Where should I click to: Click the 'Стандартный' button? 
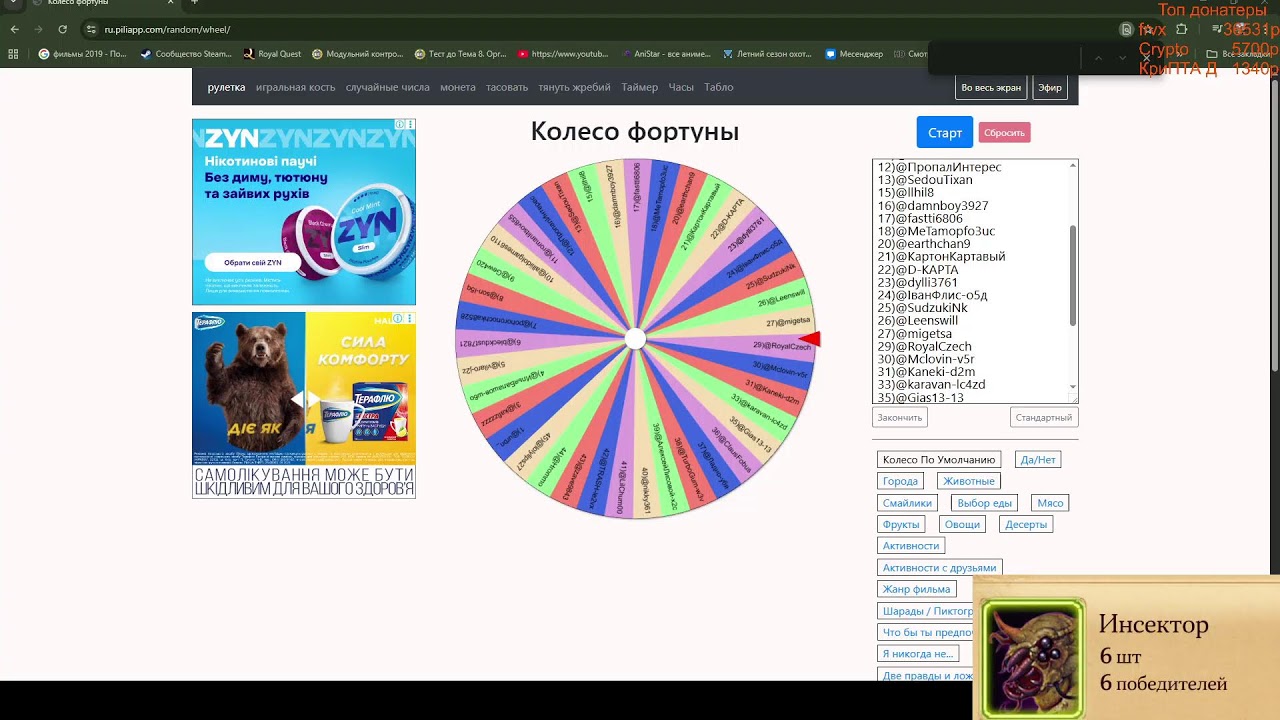[1043, 417]
